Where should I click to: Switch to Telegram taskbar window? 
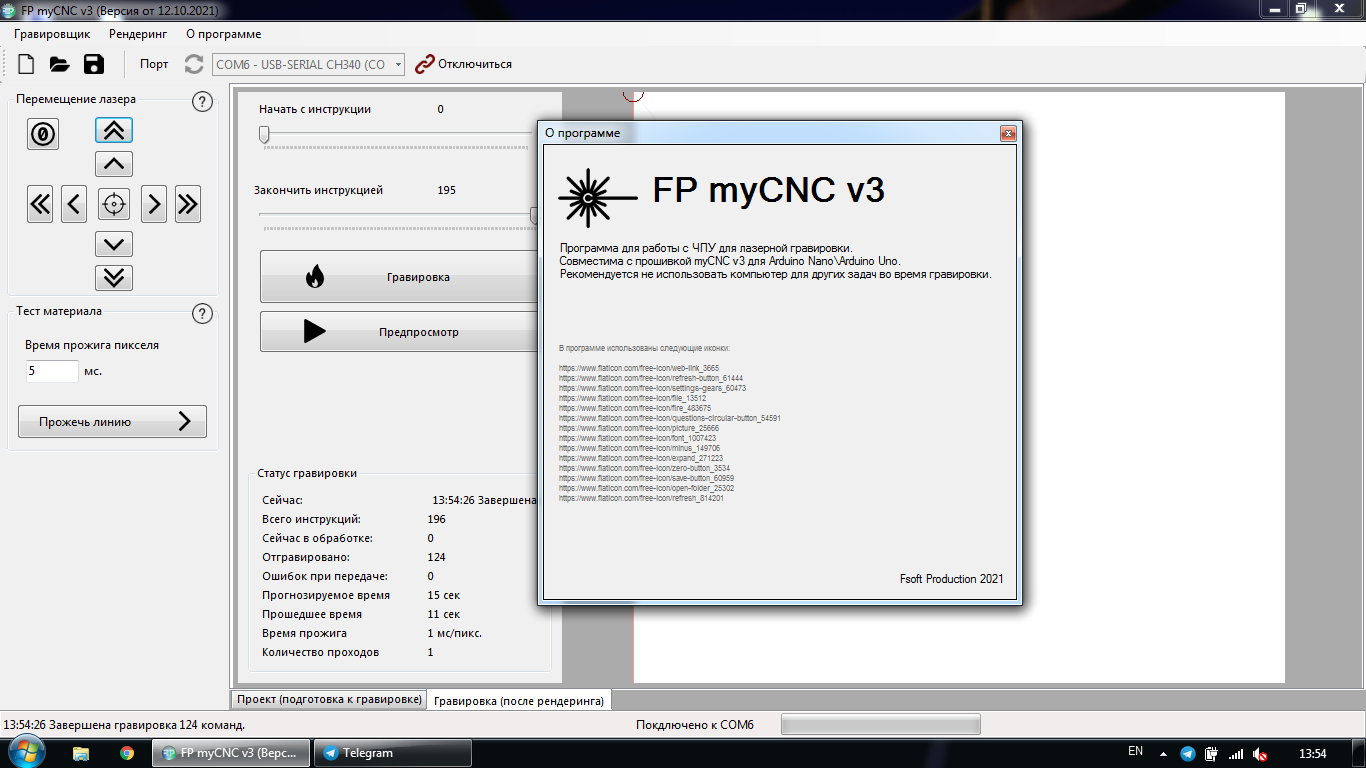(x=395, y=753)
